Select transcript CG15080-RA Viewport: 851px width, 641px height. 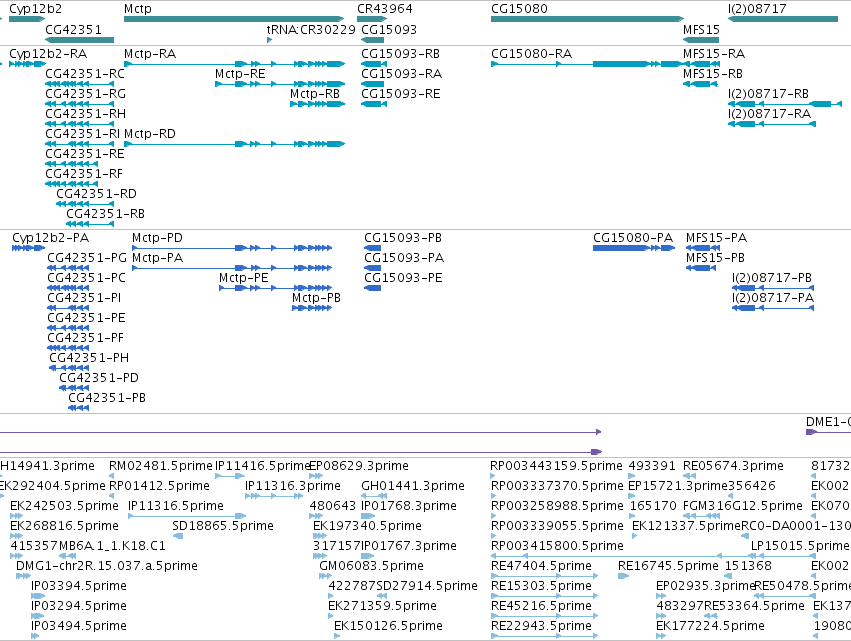[x=531, y=54]
